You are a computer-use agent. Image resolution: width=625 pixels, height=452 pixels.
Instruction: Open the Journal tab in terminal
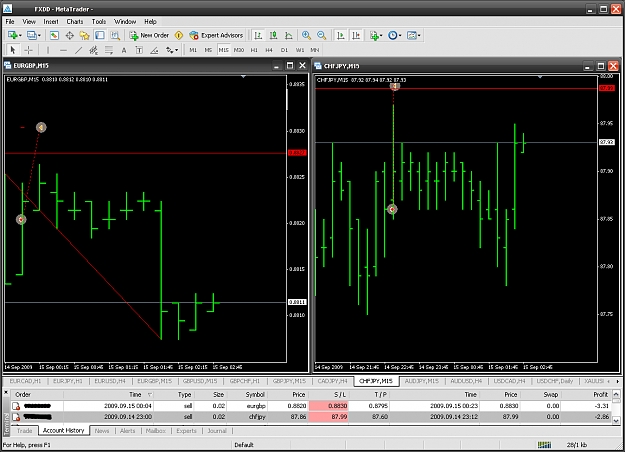point(217,431)
